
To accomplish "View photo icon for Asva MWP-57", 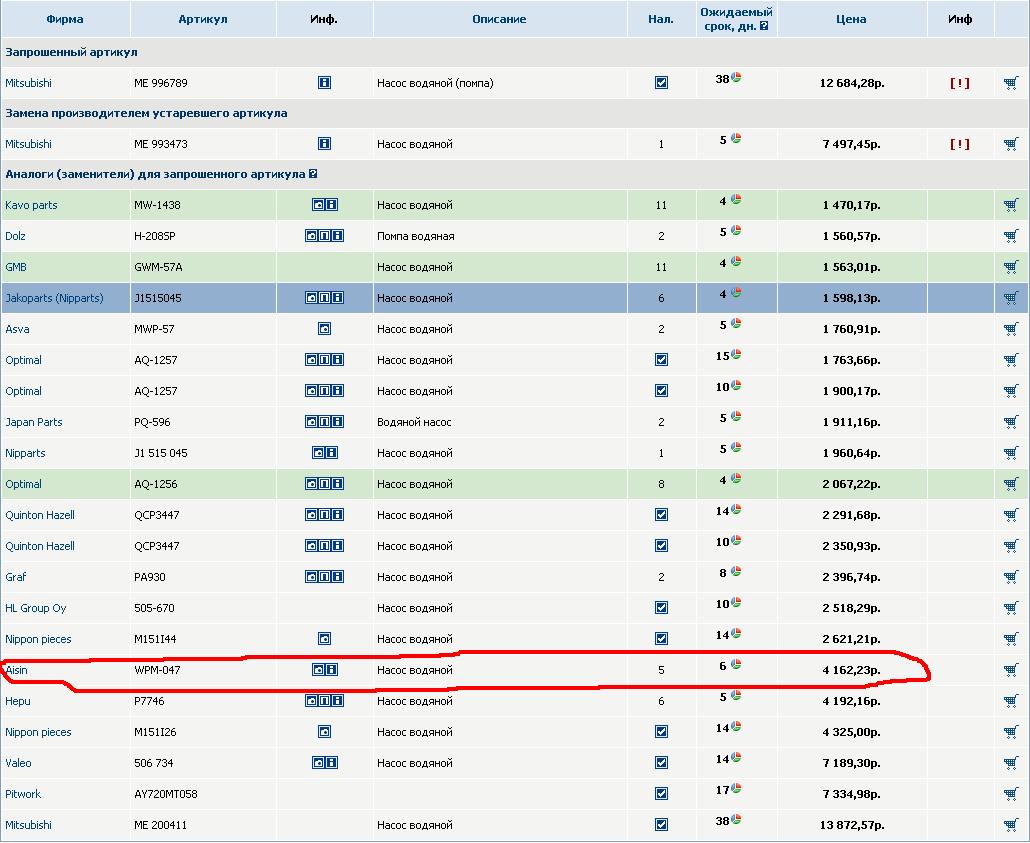I will coord(324,329).
